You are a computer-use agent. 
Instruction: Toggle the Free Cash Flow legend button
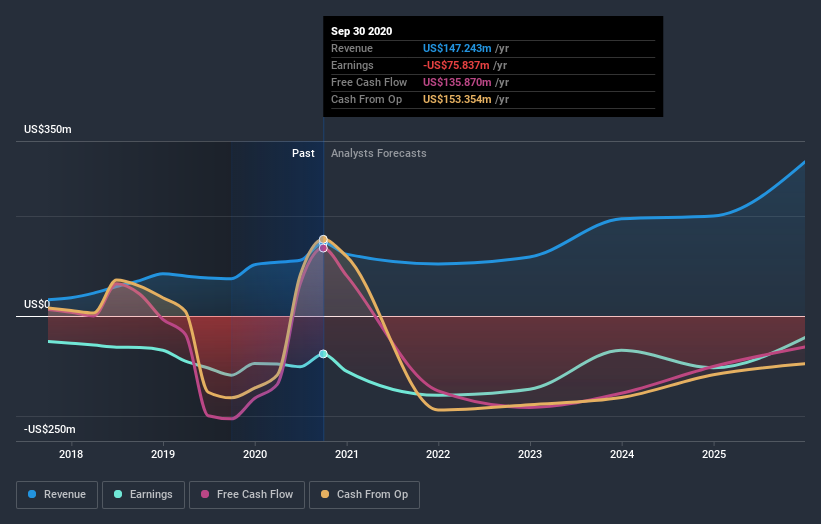tap(247, 495)
